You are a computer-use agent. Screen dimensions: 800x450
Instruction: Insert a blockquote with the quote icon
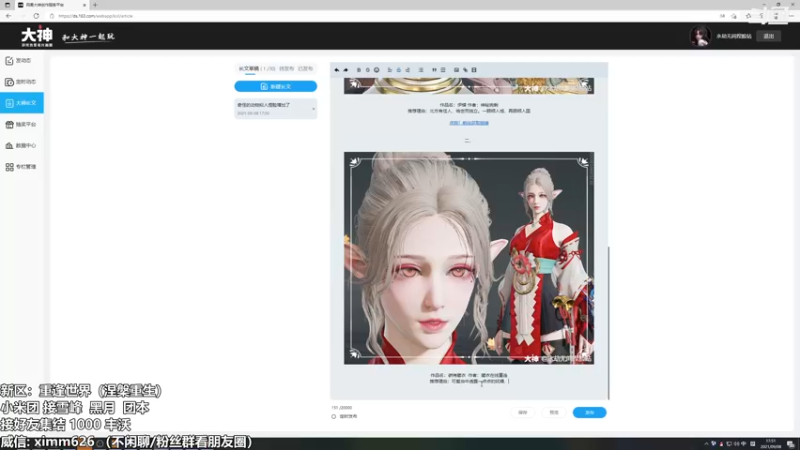coord(434,70)
